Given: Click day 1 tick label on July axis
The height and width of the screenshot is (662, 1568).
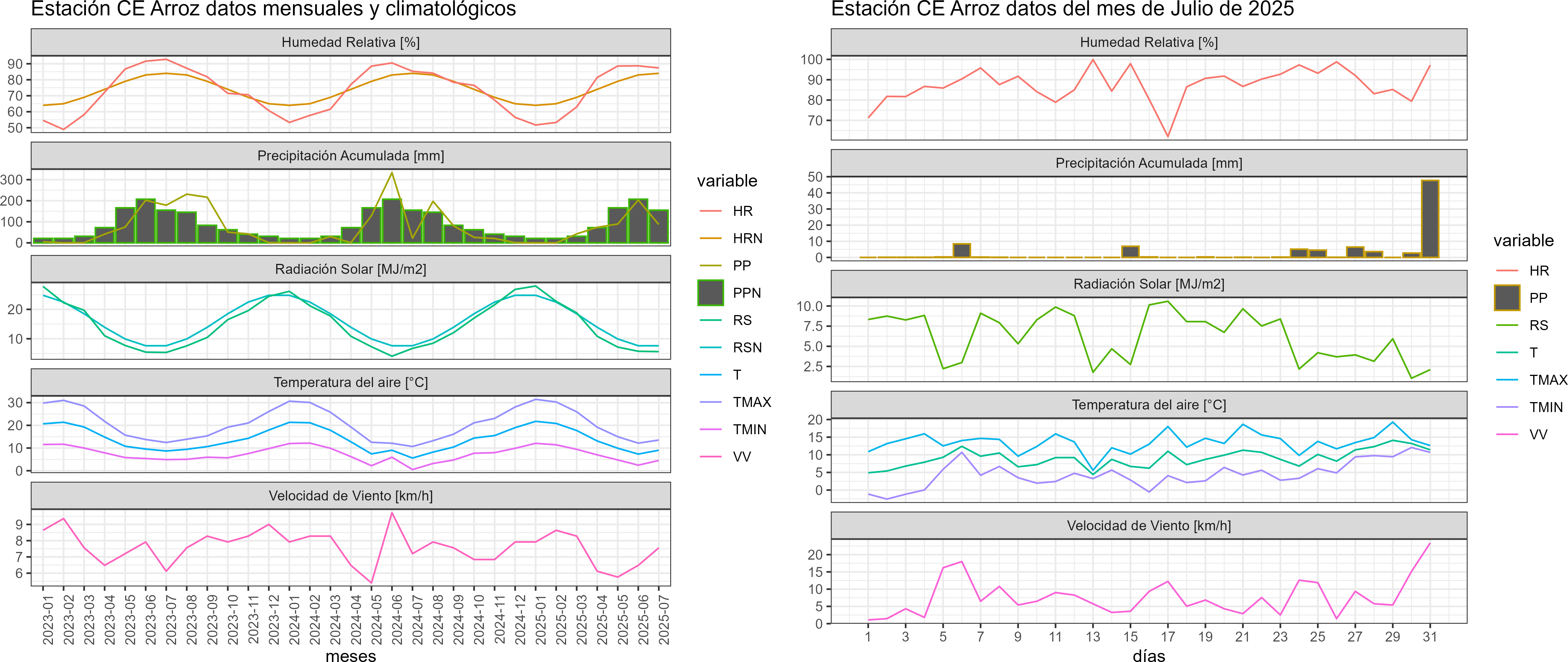Looking at the screenshot, I should tap(868, 636).
